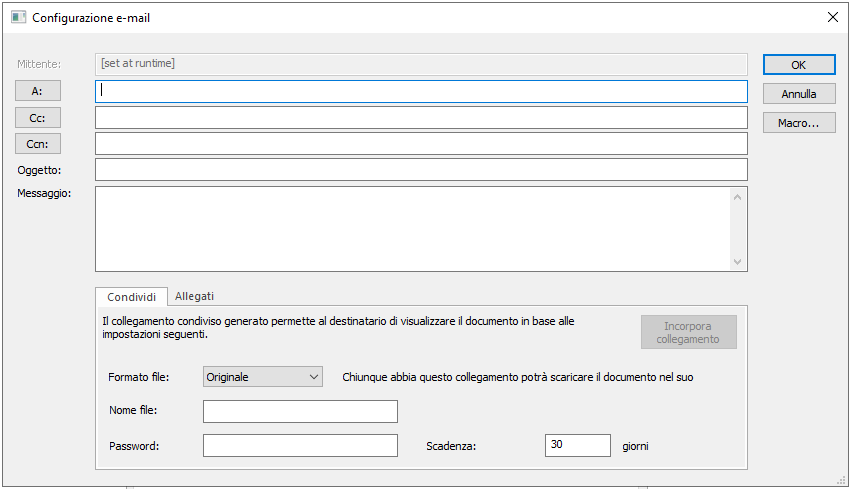Click the Nome file input field
Image resolution: width=851 pixels, height=489 pixels.
point(300,411)
